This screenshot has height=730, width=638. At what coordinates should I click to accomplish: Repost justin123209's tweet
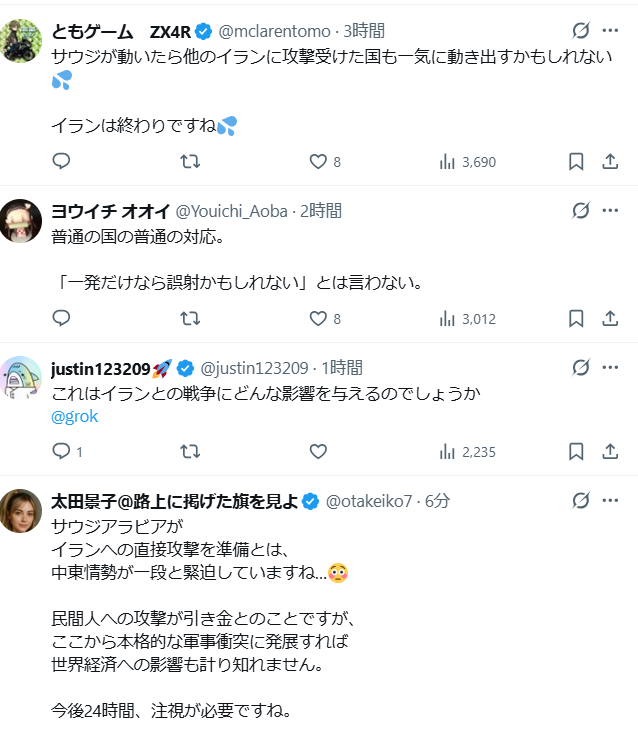click(189, 451)
